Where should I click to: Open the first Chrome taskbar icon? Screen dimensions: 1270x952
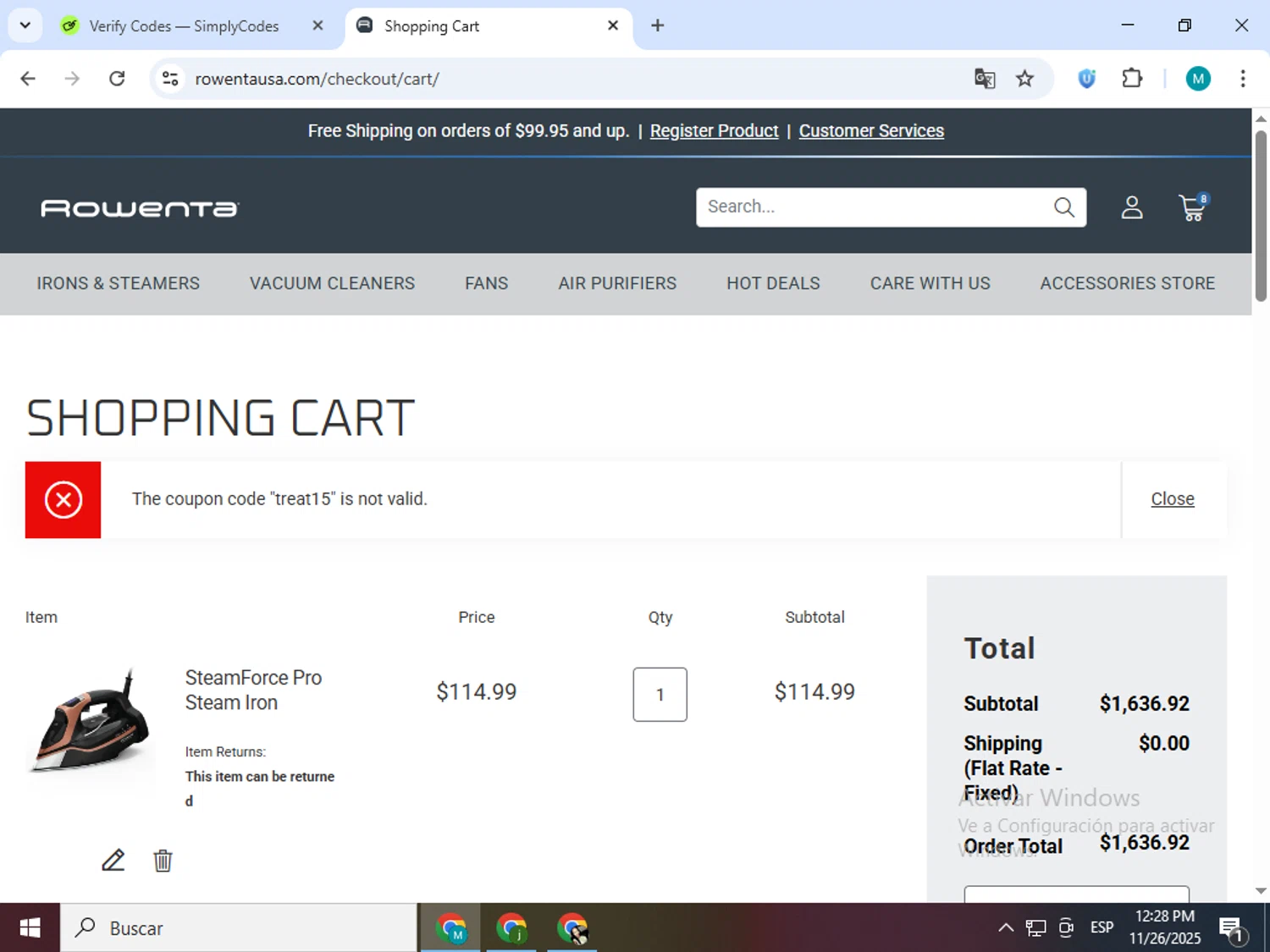click(451, 928)
